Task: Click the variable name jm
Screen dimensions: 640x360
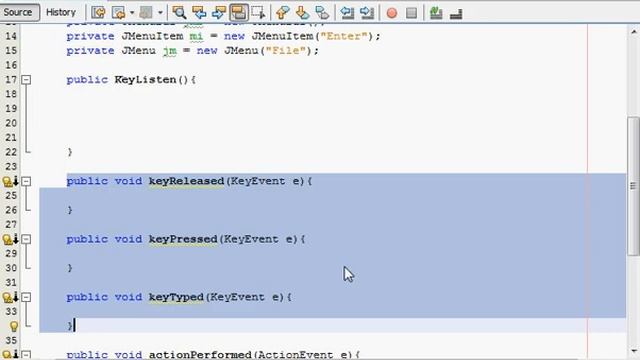Action: coord(169,51)
